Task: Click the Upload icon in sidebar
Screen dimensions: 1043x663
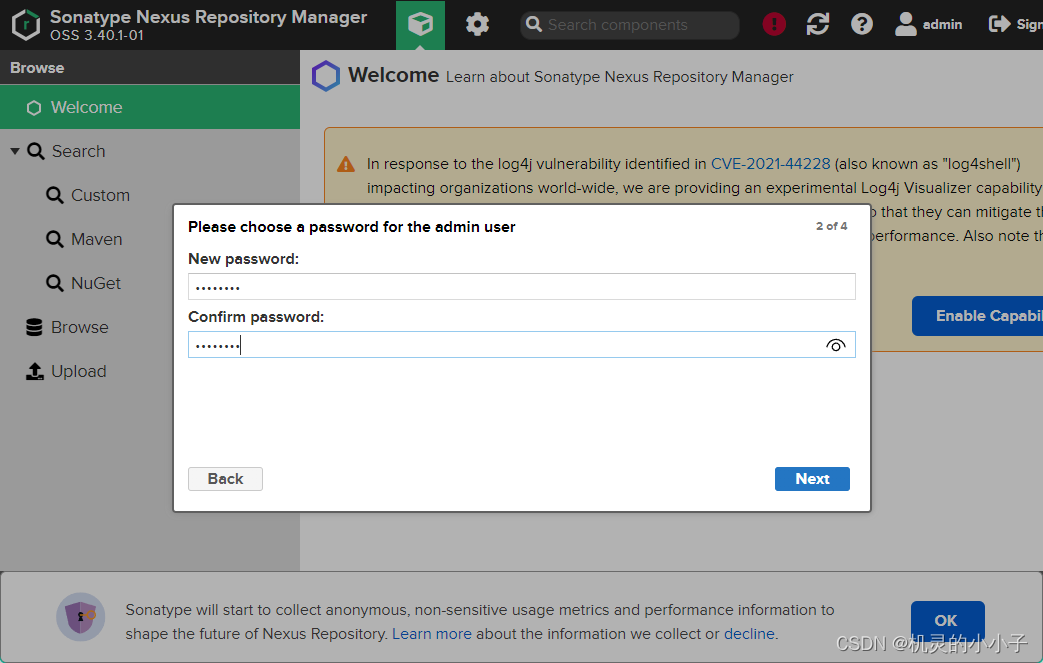Action: coord(35,371)
